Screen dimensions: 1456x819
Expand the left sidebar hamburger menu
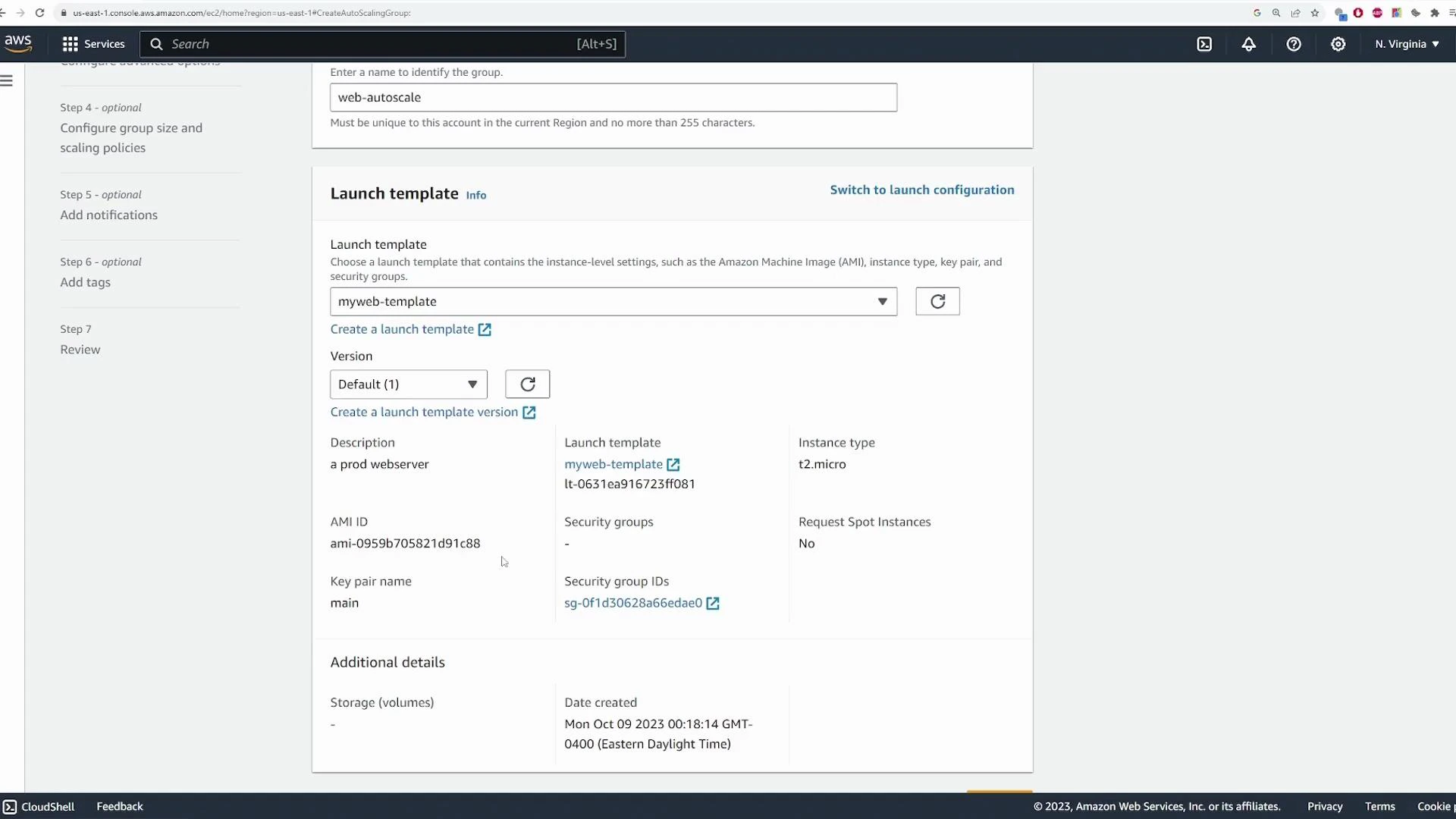[8, 80]
